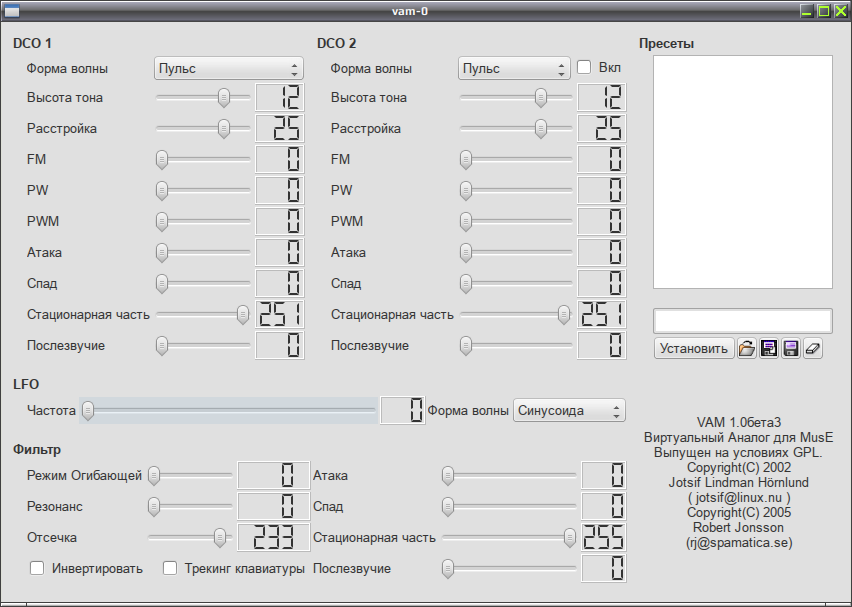Viewport: 852px width, 607px height.
Task: Click DCO 1 PWM slider handle
Action: 162,222
